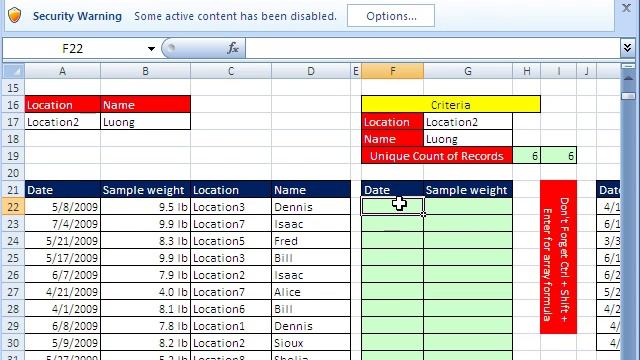The width and height of the screenshot is (640, 360).
Task: Click in the formula bar input
Action: [433, 49]
